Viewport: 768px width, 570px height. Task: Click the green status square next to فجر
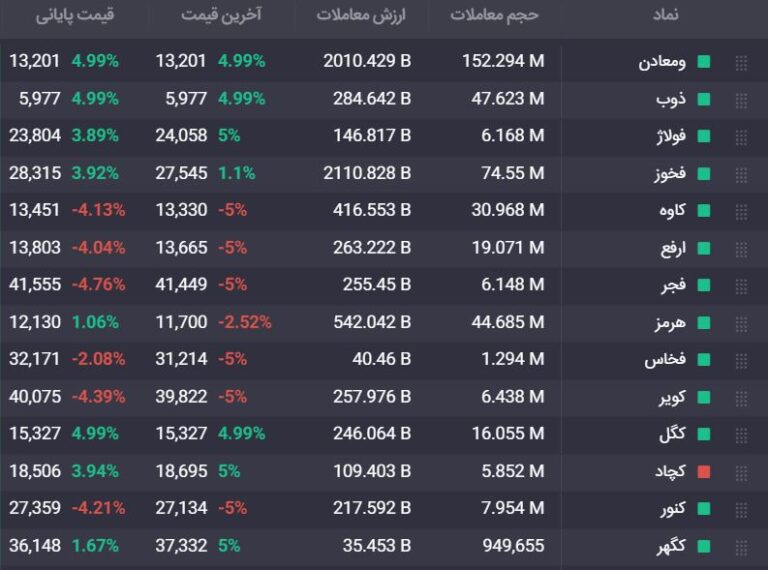pyautogui.click(x=704, y=286)
